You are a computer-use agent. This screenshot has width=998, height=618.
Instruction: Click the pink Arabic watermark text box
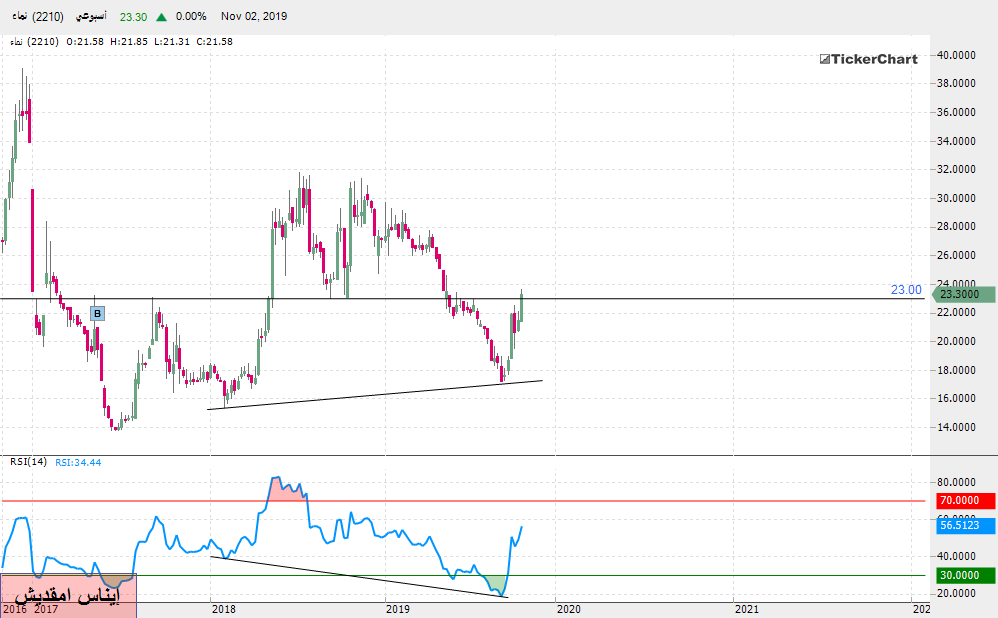coord(68,595)
